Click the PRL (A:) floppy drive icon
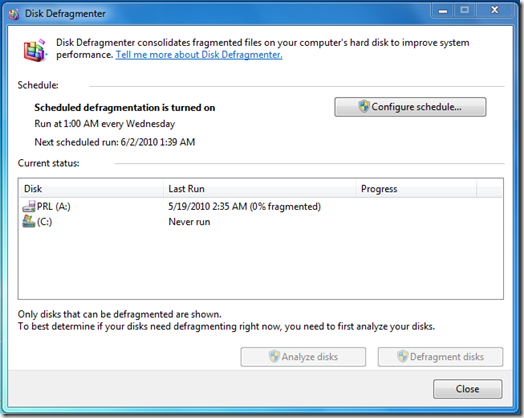 point(29,206)
